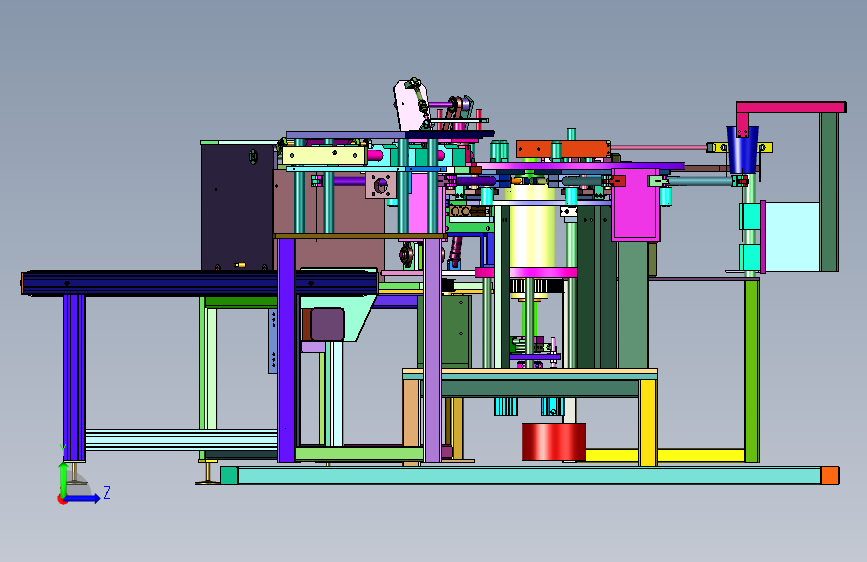Screen dimensions: 867x562
Task: Click the blue Z axis arrow of the triad
Action: click(83, 498)
